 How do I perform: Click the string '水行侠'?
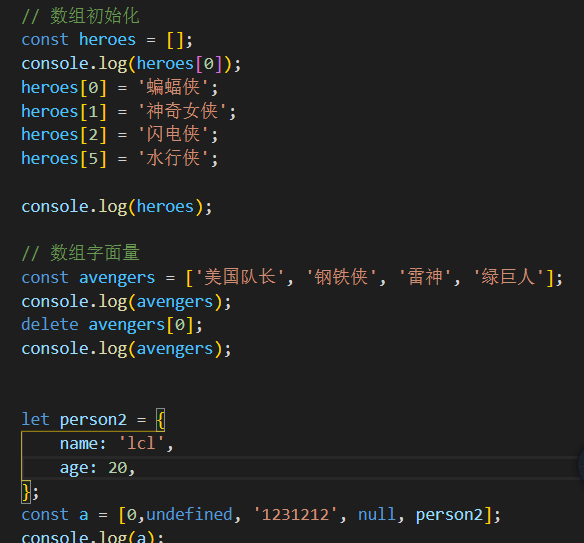(173, 158)
